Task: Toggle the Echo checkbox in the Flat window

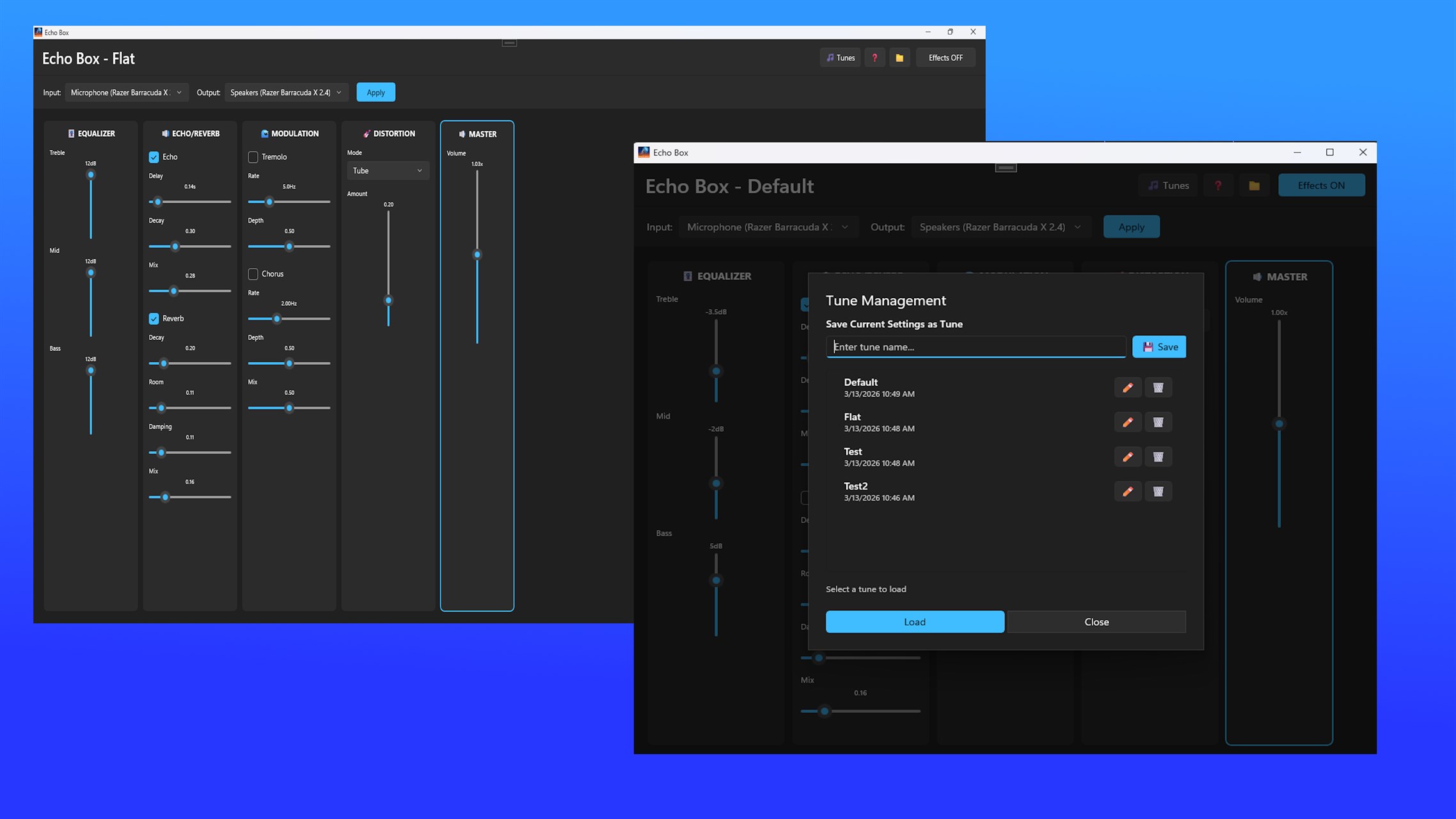Action: 154,157
